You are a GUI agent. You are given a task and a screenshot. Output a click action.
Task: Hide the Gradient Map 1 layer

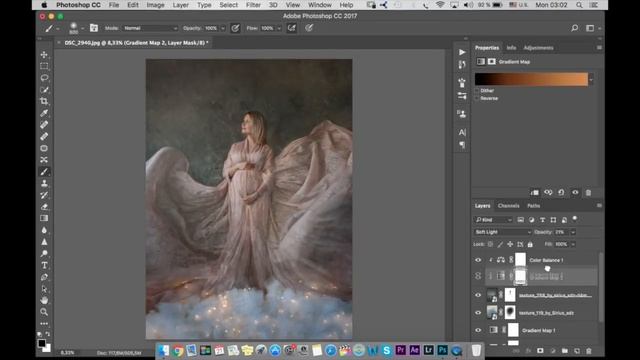[478, 330]
